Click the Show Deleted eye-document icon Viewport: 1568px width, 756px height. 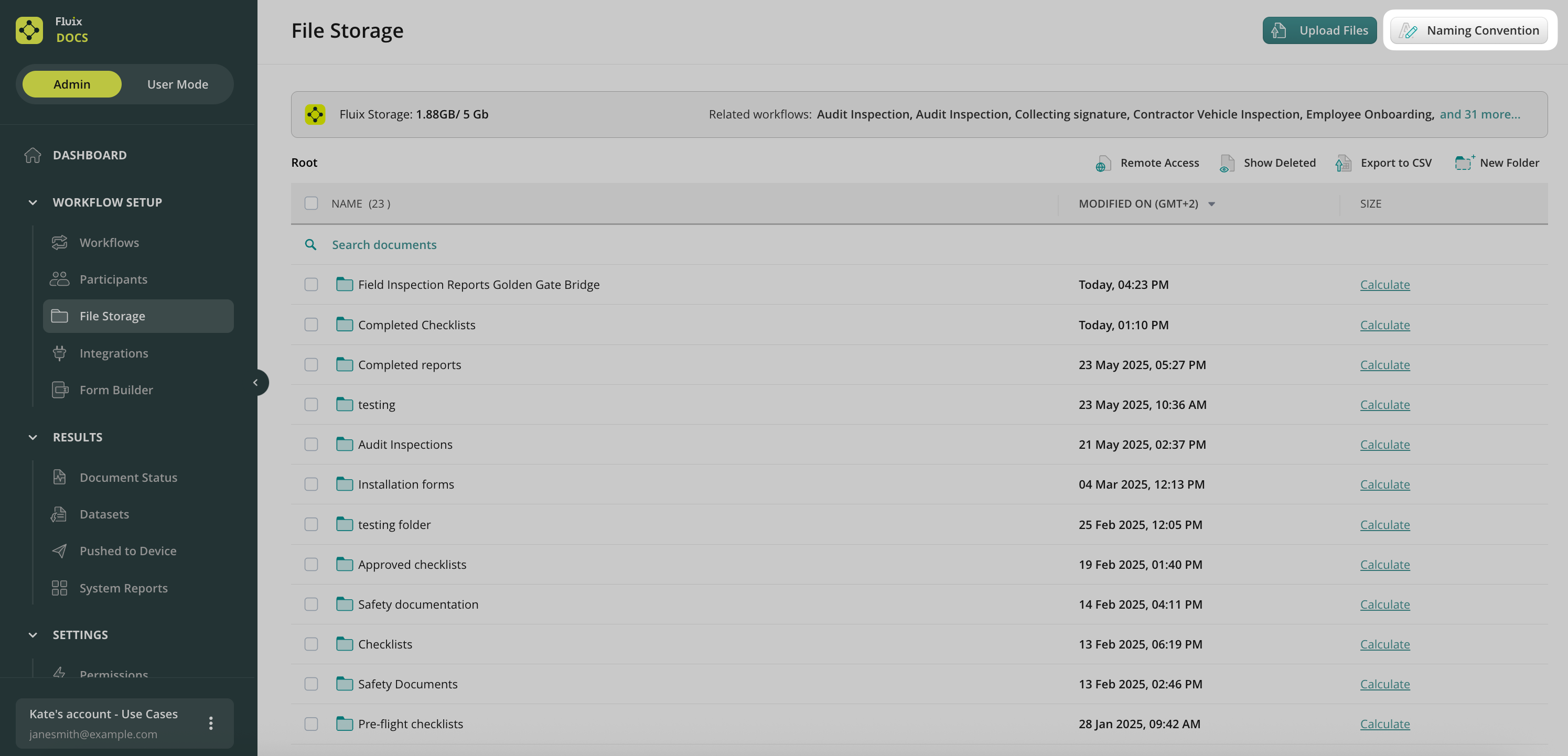coord(1227,163)
